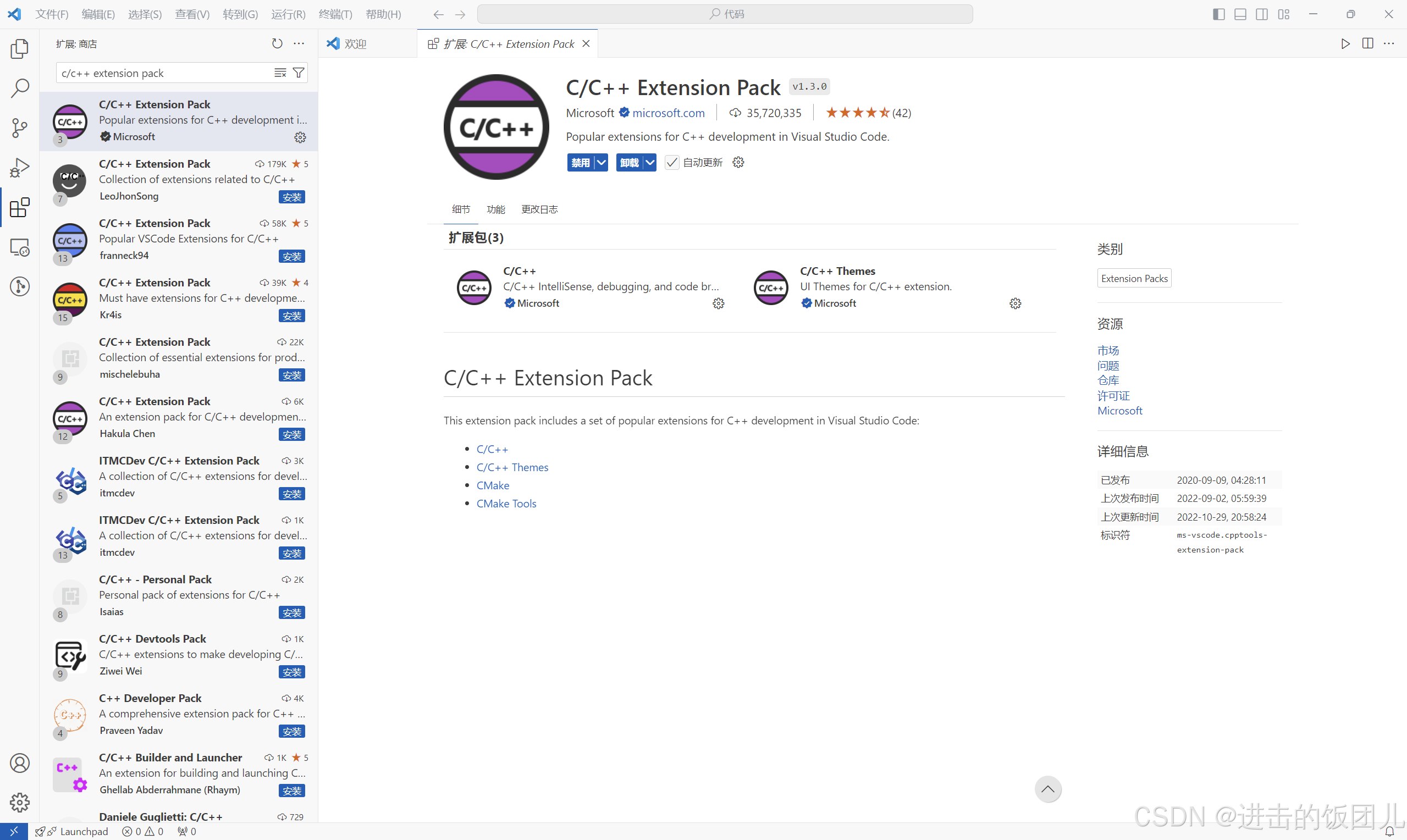Open the Explorer view in activity bar
1407x840 pixels.
pos(19,49)
